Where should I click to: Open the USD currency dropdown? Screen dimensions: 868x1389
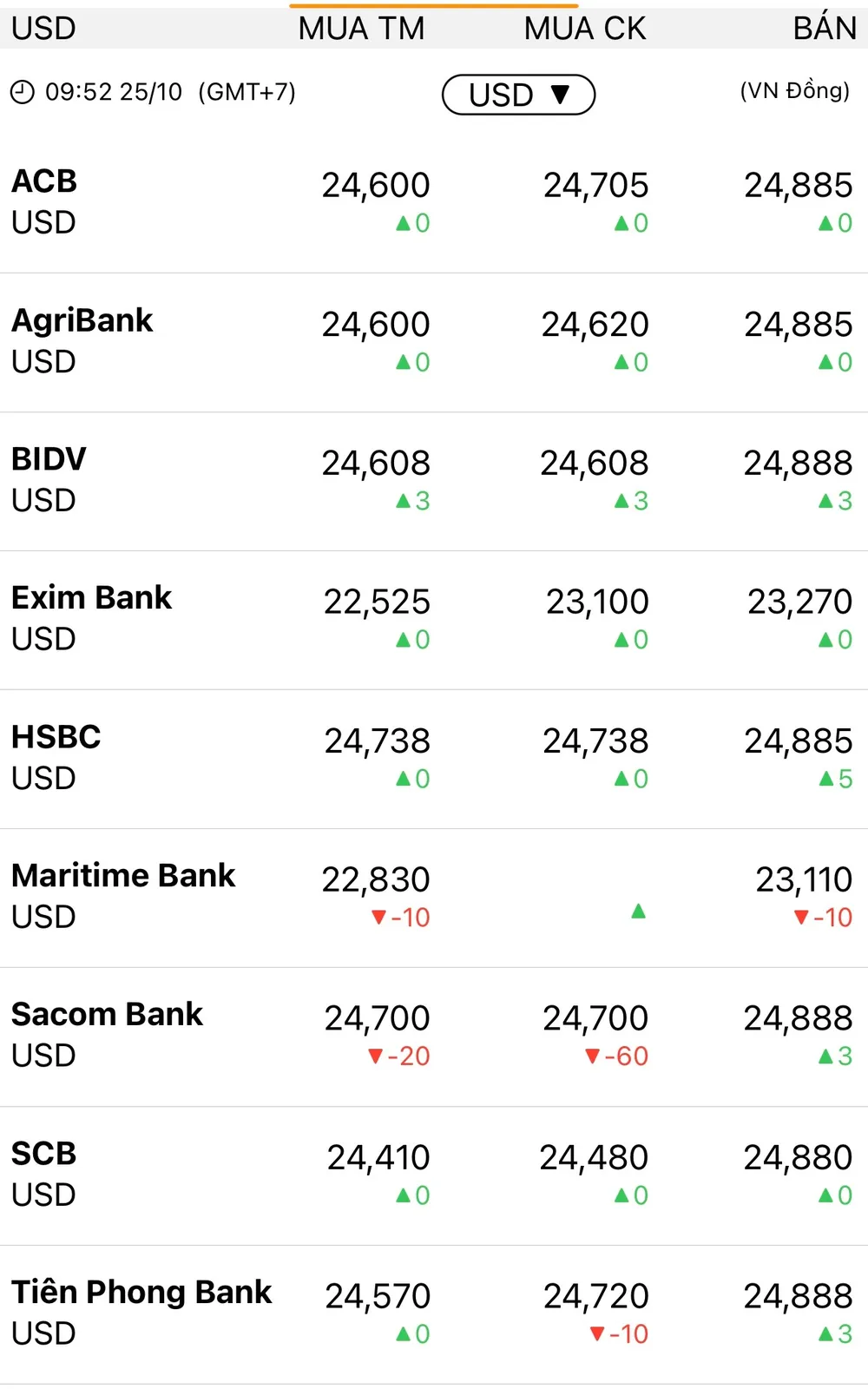point(518,95)
